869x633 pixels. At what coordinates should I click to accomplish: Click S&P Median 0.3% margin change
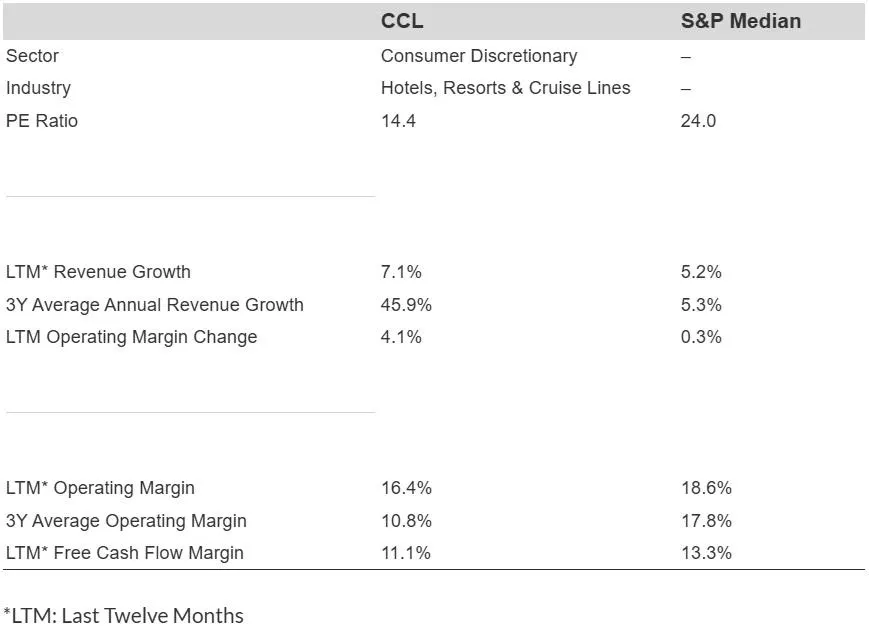701,337
